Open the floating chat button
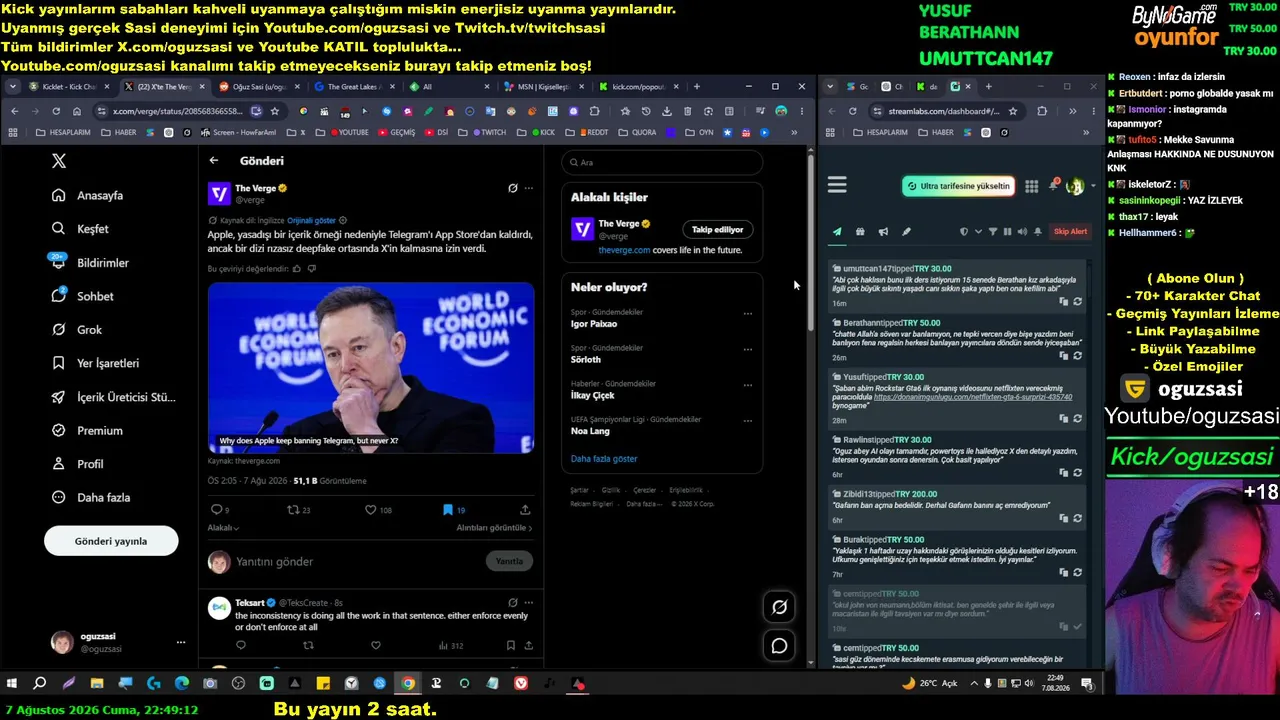Screen dimensions: 1280x720 [x=779, y=646]
